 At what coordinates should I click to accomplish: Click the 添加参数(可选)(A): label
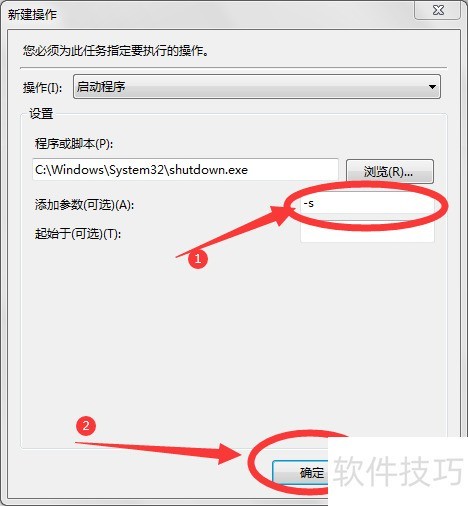tap(84, 204)
